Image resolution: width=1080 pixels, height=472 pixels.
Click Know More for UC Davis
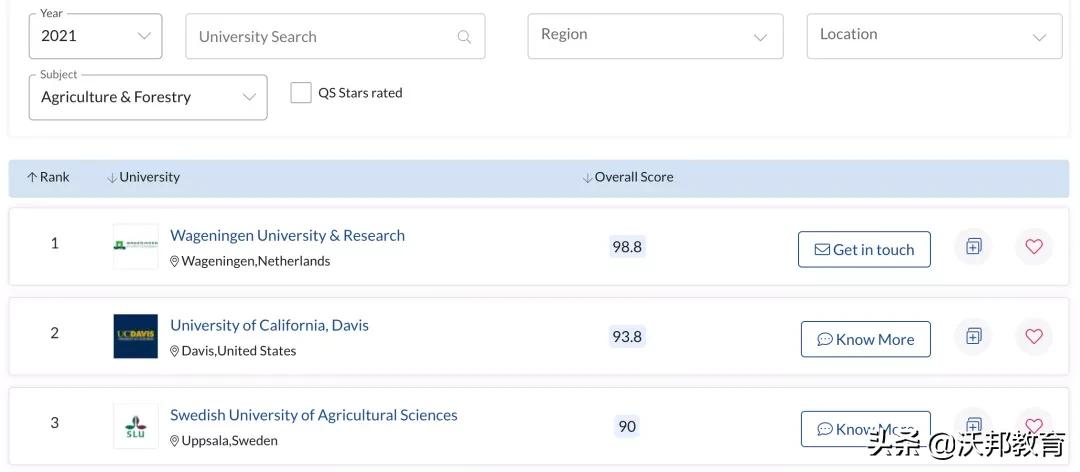[x=865, y=339]
